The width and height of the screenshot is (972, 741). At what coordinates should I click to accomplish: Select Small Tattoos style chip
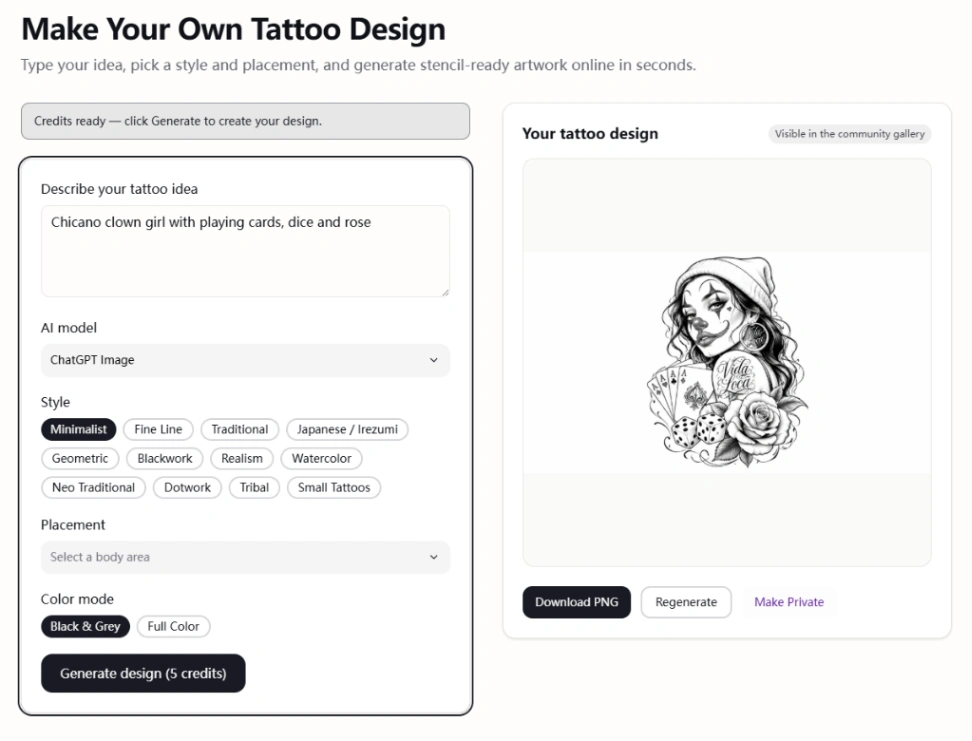334,487
